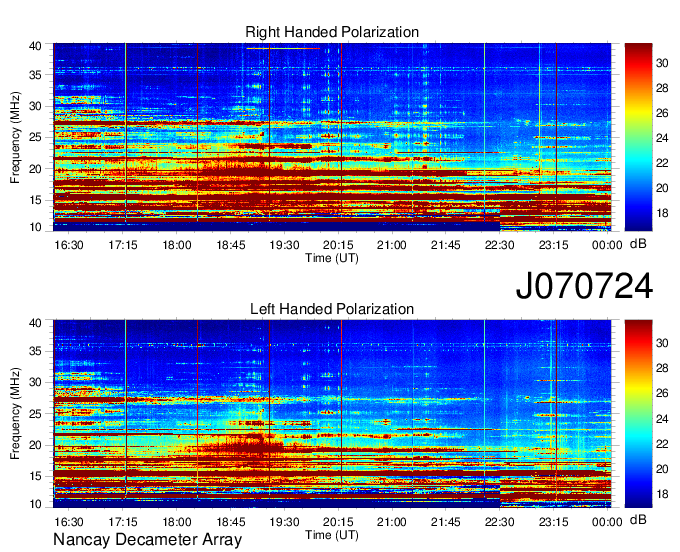Click the 35 MHz frequency tick on upper plot
The height and width of the screenshot is (552, 680).
tap(35, 75)
